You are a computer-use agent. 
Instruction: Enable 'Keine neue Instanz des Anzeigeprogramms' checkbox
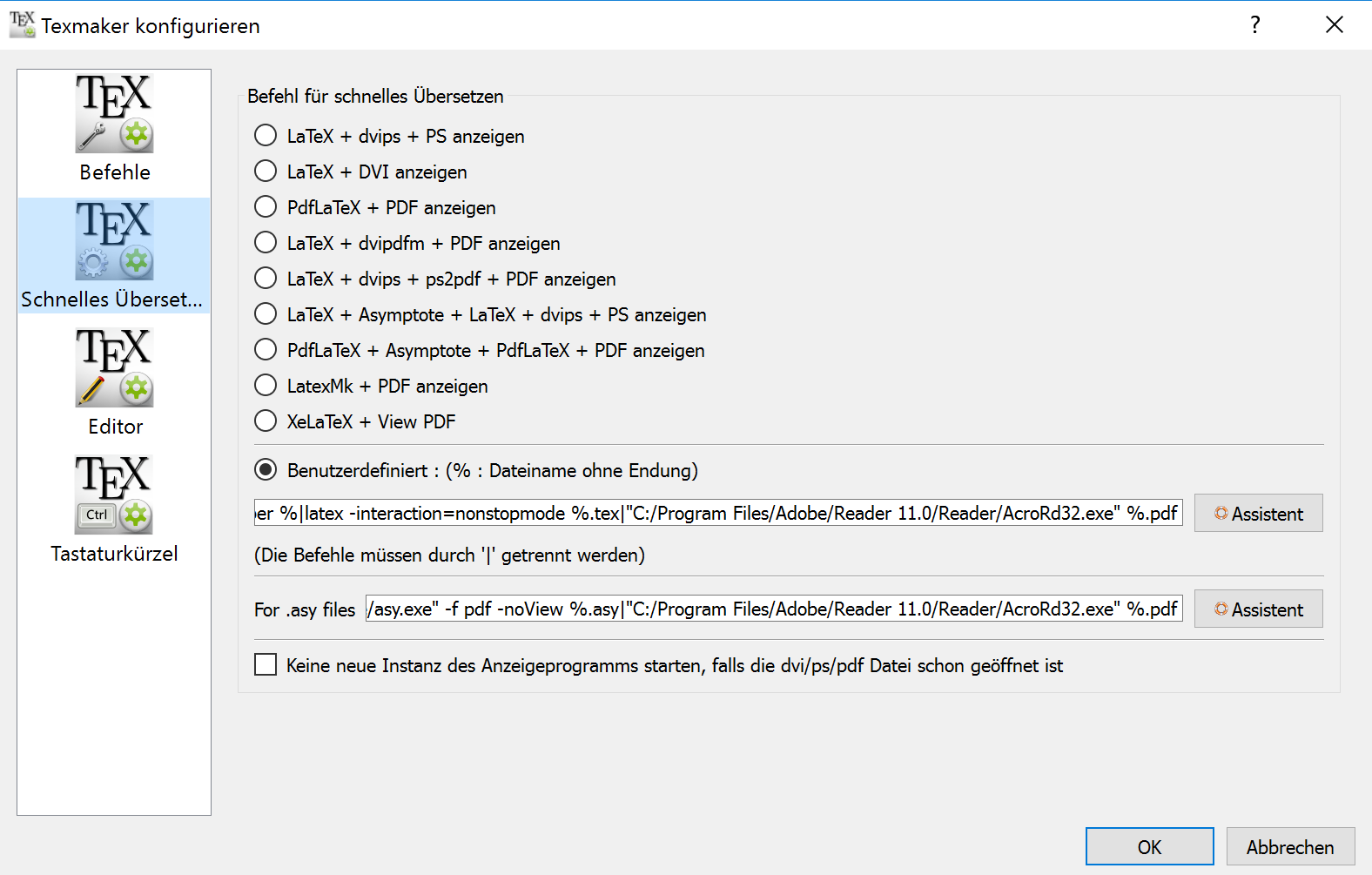pyautogui.click(x=266, y=665)
